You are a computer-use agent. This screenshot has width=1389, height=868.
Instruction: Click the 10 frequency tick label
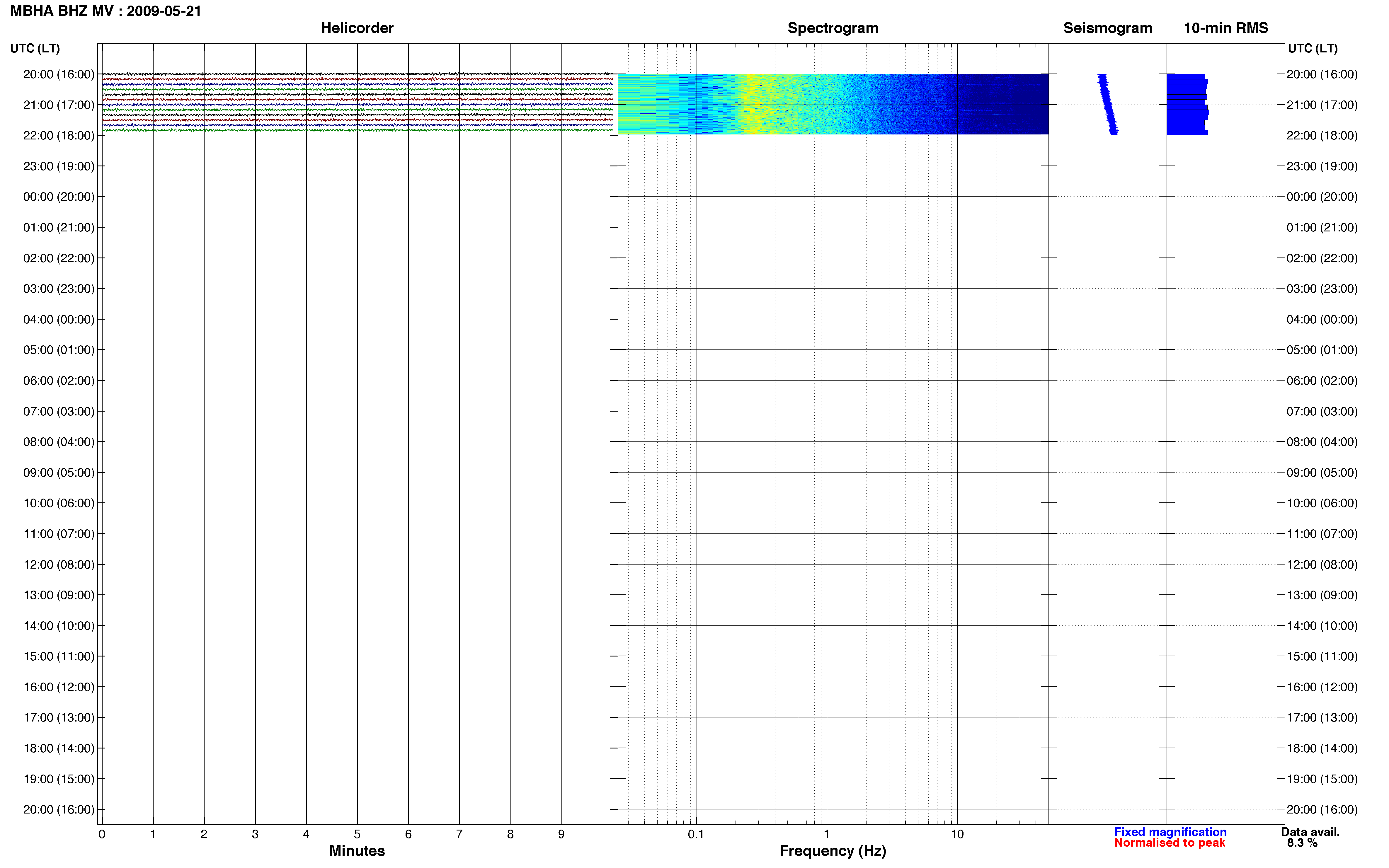pos(957,834)
